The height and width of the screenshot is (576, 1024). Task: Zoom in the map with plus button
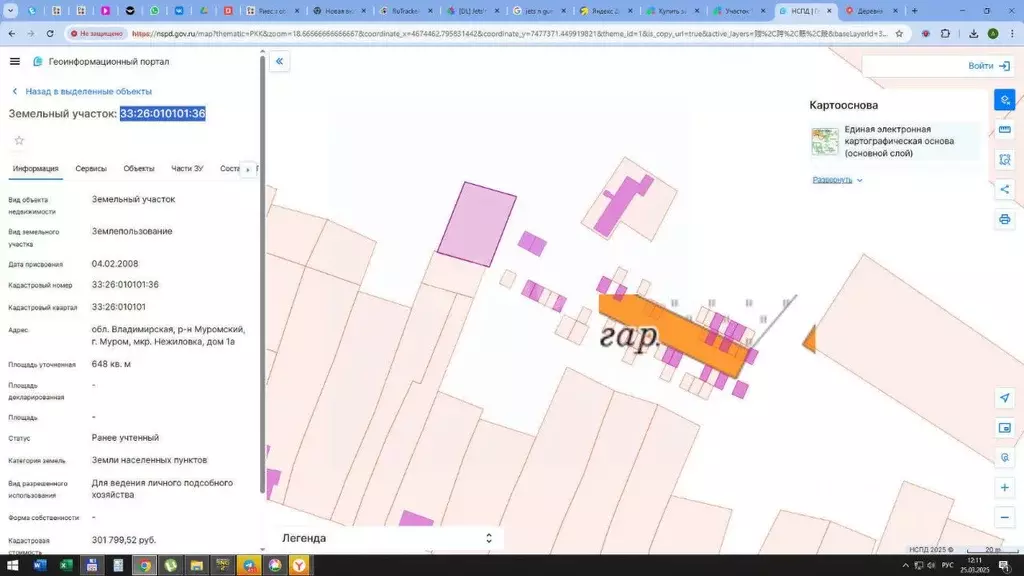point(1005,488)
